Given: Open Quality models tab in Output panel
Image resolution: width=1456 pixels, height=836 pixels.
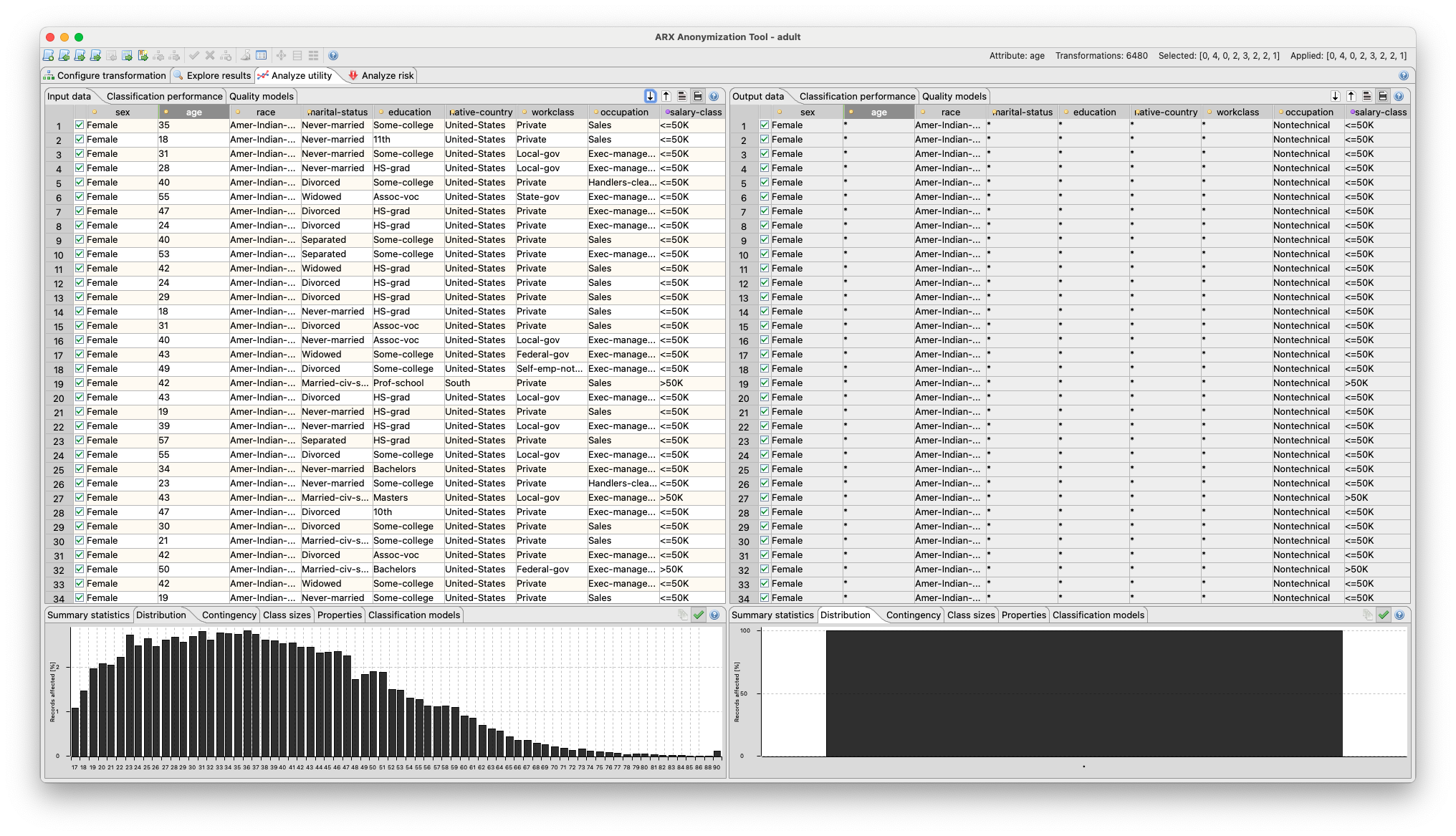Looking at the screenshot, I should 954,96.
